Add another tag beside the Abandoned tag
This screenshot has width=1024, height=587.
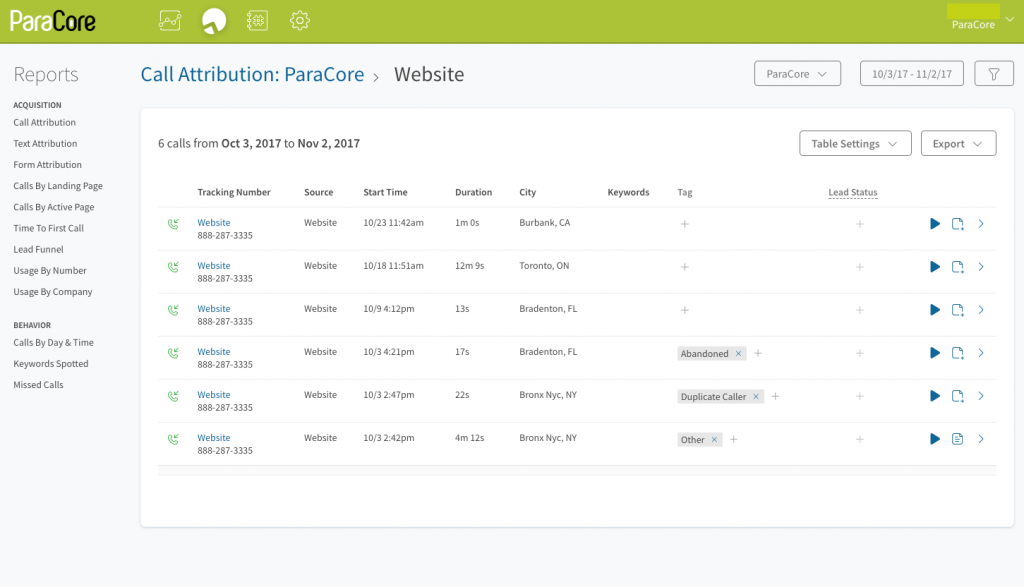tap(758, 353)
